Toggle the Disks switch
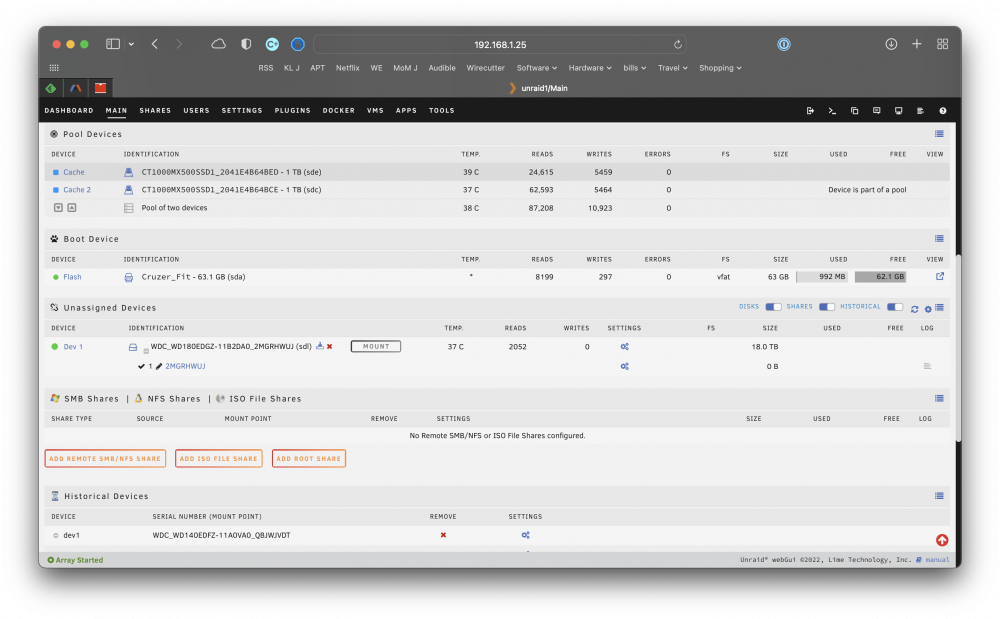Viewport: 1000px width, 619px height. pyautogui.click(x=773, y=307)
